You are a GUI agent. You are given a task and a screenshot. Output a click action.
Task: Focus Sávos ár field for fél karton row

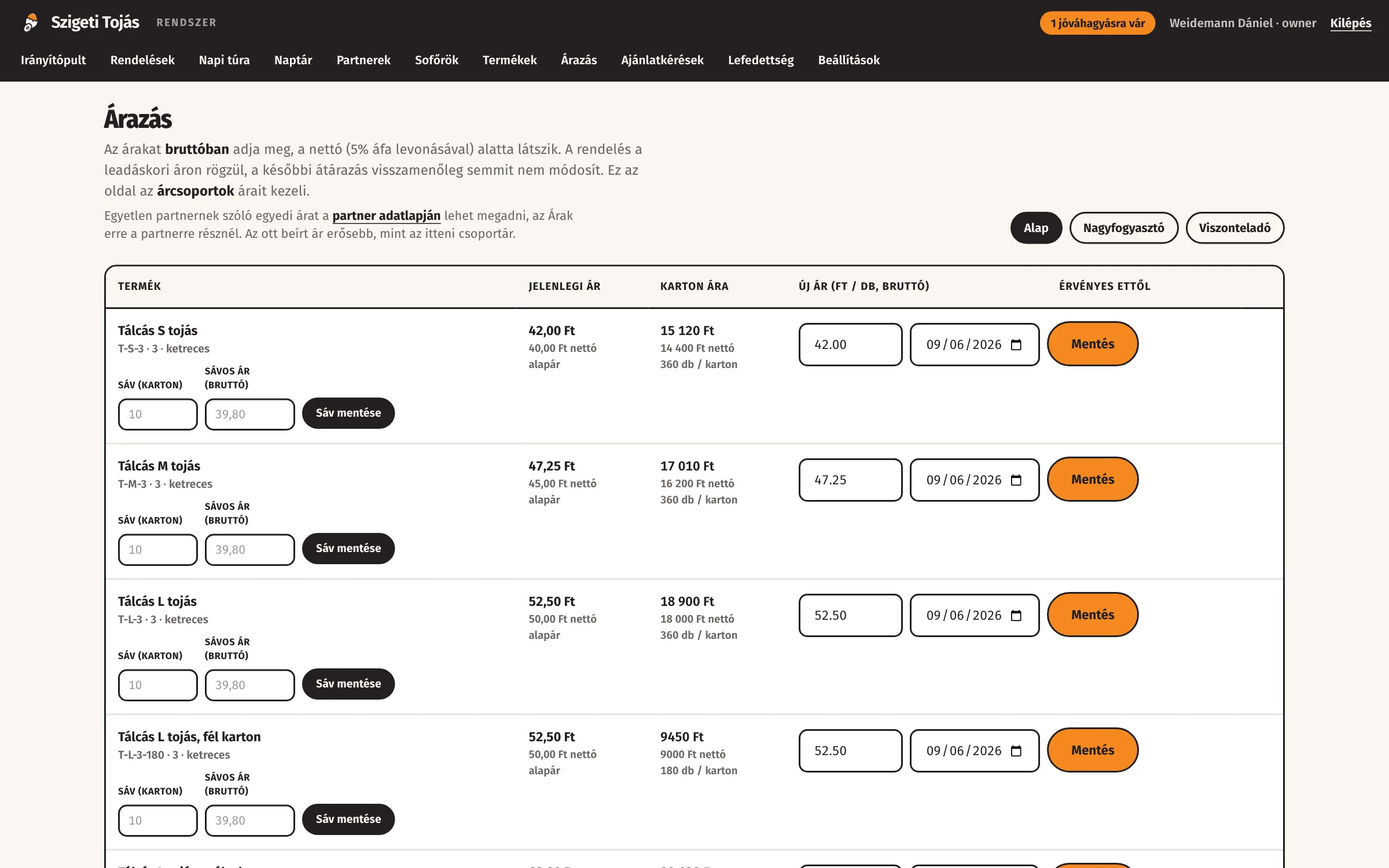point(250,821)
